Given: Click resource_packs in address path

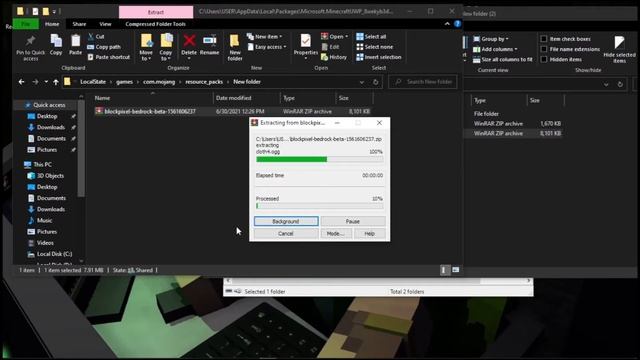Looking at the screenshot, I should [204, 82].
